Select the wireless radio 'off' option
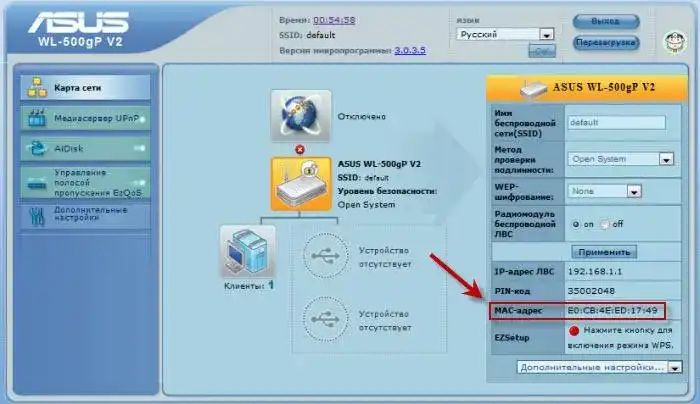 pyautogui.click(x=604, y=225)
